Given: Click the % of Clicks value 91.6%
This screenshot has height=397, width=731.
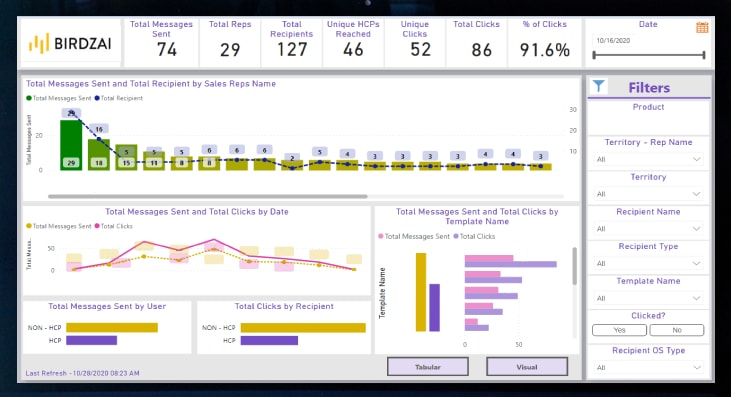Looking at the screenshot, I should 545,49.
